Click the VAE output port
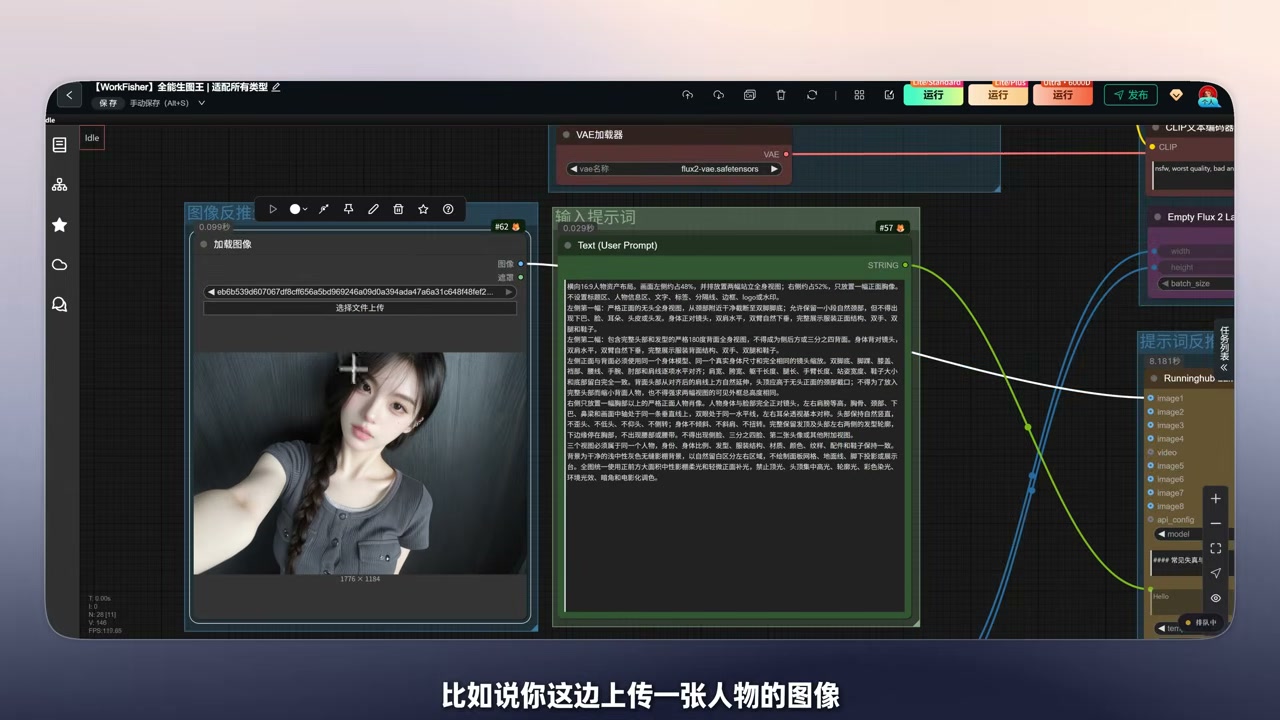 pyautogui.click(x=786, y=154)
